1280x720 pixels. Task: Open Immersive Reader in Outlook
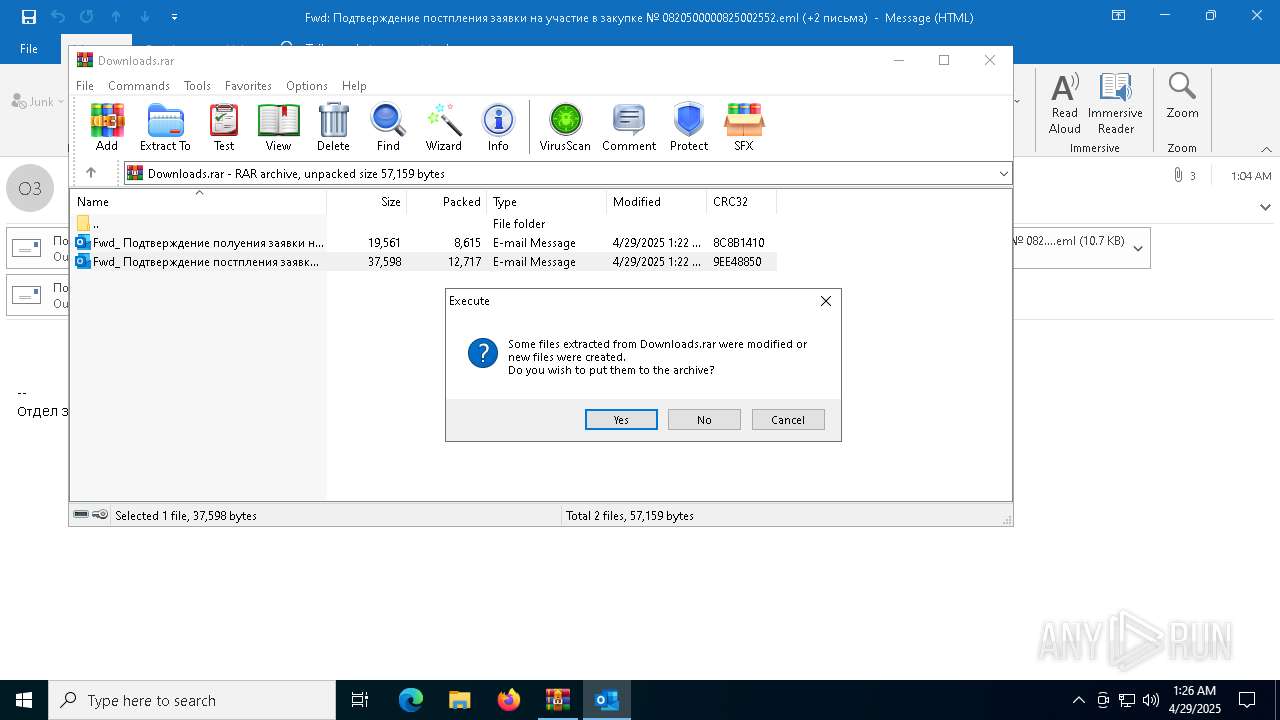[1116, 104]
